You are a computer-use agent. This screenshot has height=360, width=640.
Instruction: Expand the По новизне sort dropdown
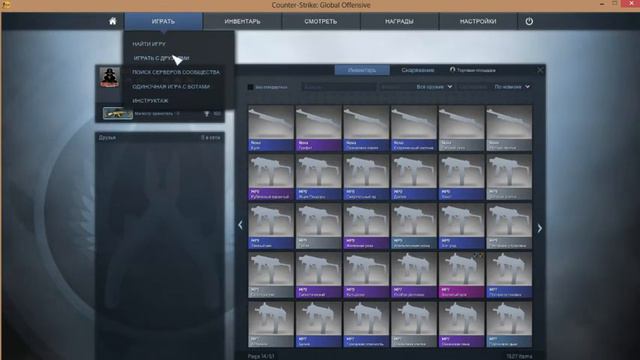click(512, 87)
